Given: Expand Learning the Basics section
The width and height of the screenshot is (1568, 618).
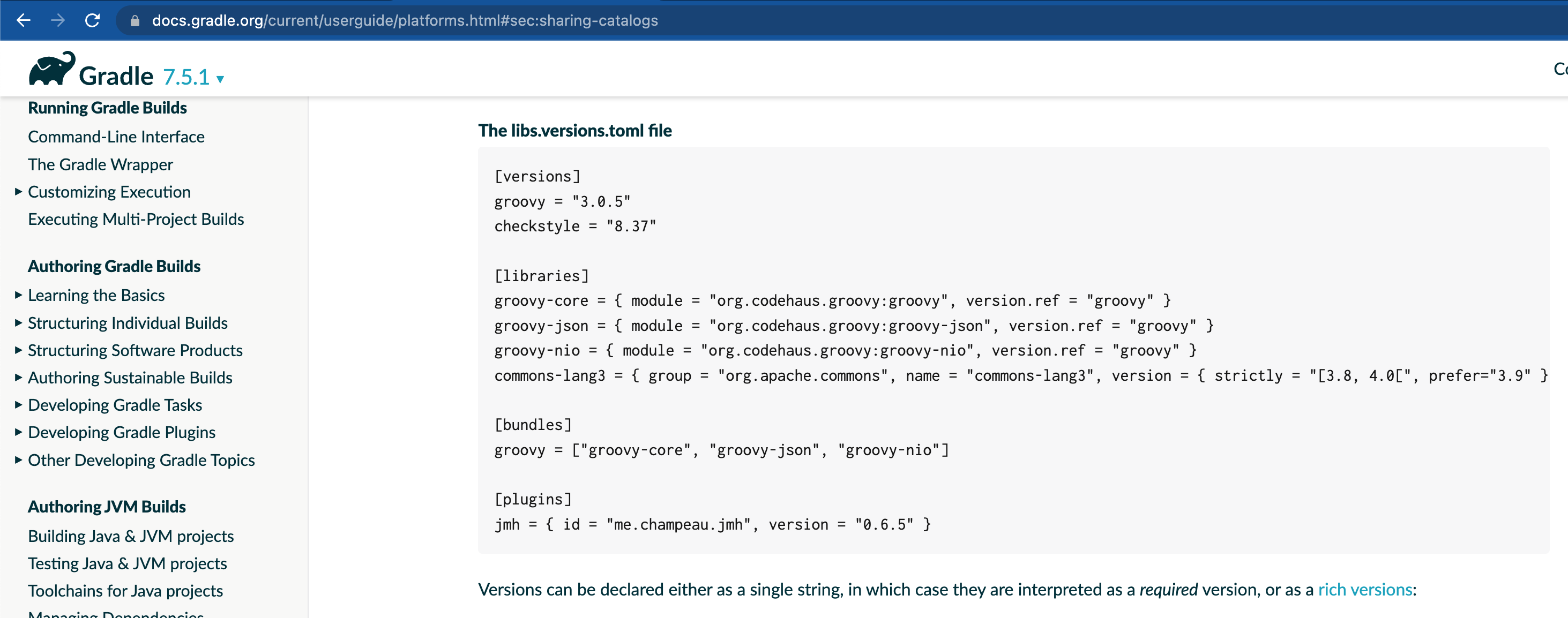Looking at the screenshot, I should 18,295.
